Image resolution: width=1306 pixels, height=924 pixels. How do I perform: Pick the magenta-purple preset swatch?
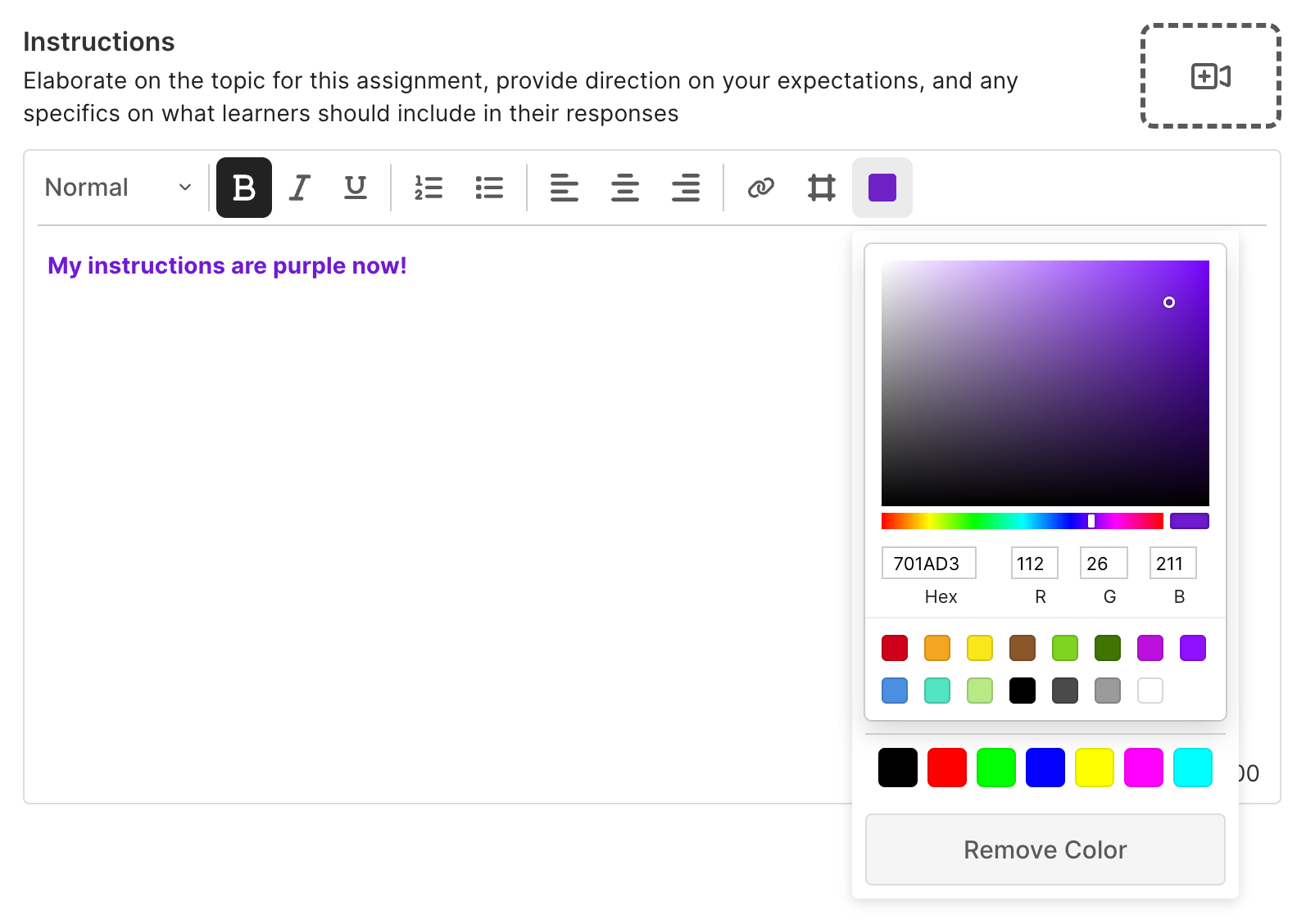(x=1150, y=648)
